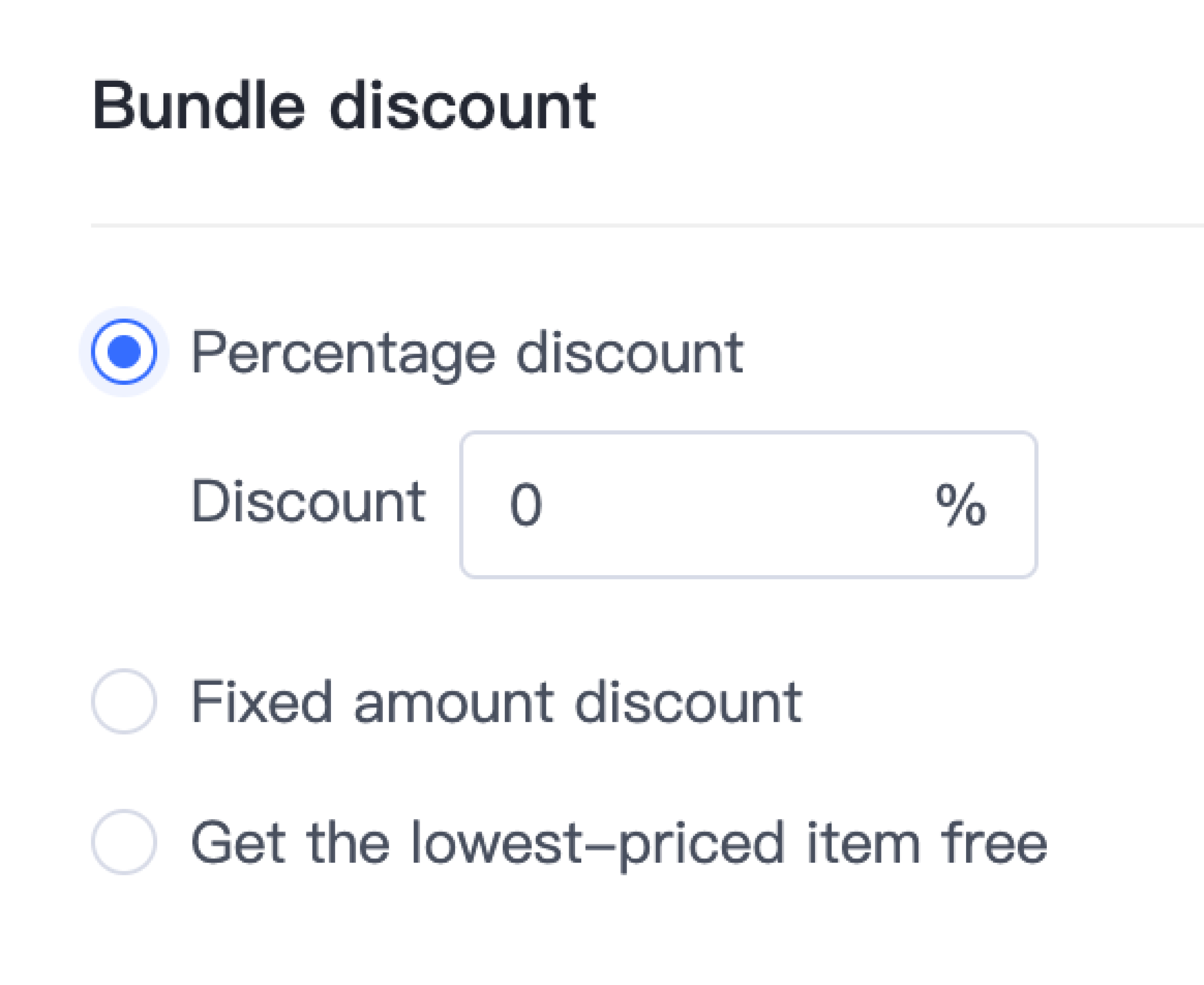Click the word "Bundle" in the heading
The height and width of the screenshot is (985, 1204).
coord(199,106)
